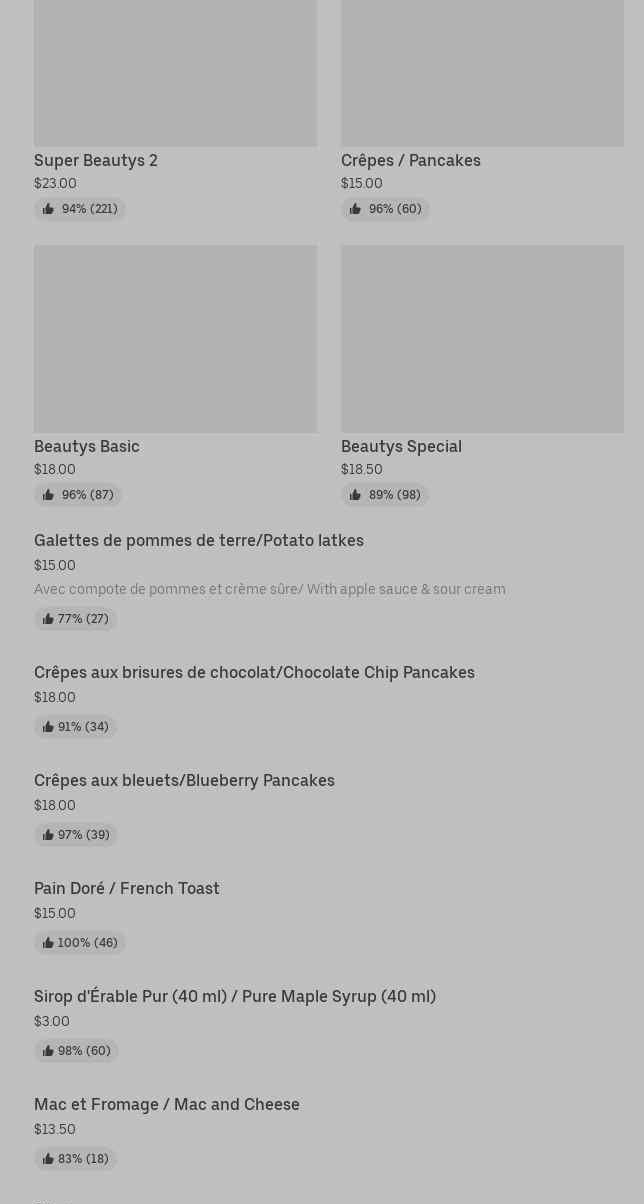Open the Beautys Special item photo

click(482, 339)
